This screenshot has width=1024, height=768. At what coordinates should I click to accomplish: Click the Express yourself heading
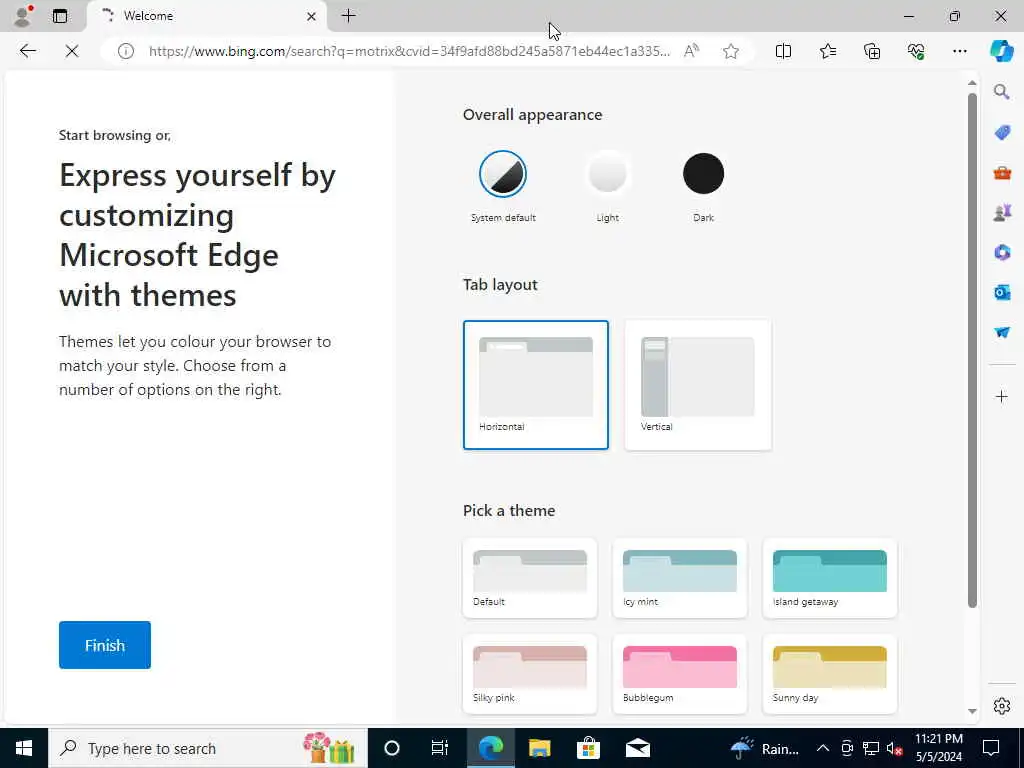197,234
